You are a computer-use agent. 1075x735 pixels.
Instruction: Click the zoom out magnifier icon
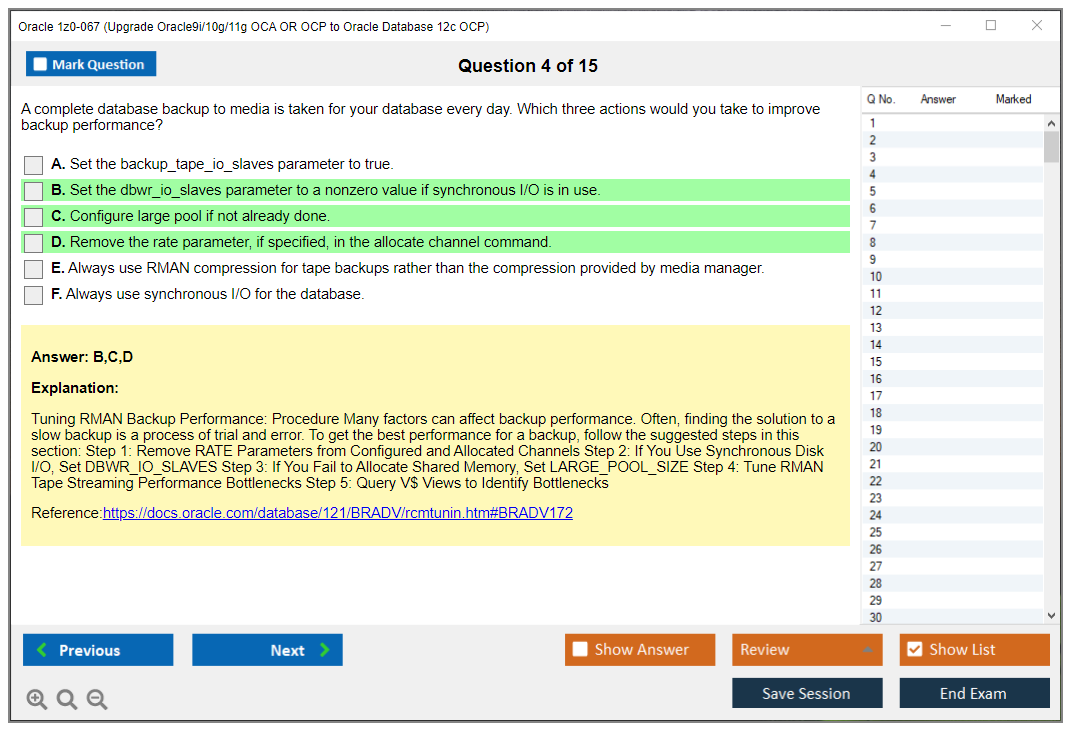pyautogui.click(x=96, y=699)
